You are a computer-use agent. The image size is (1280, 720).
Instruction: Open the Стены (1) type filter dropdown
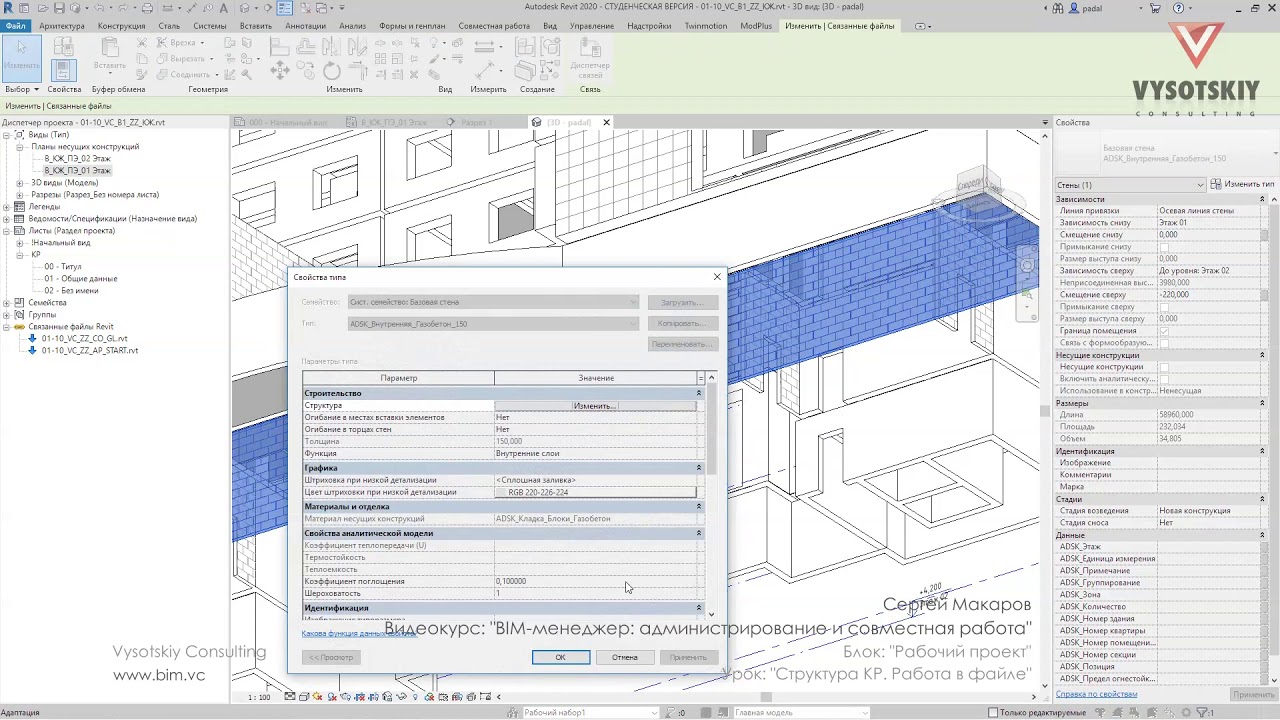[1131, 185]
